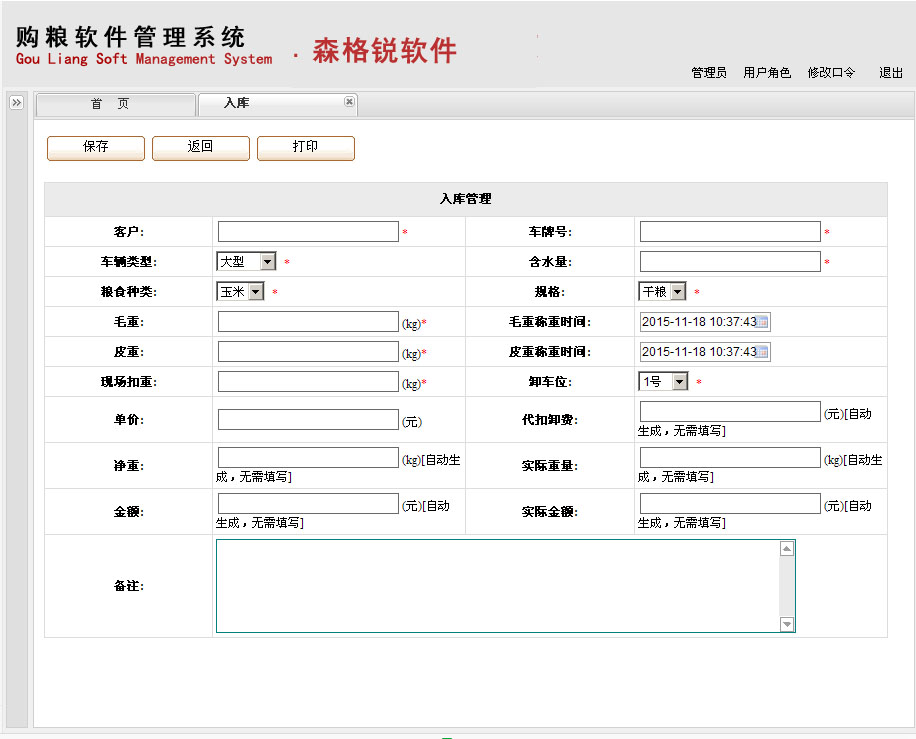The image size is (916, 739).
Task: Open the 用户角色 link
Action: (x=767, y=73)
